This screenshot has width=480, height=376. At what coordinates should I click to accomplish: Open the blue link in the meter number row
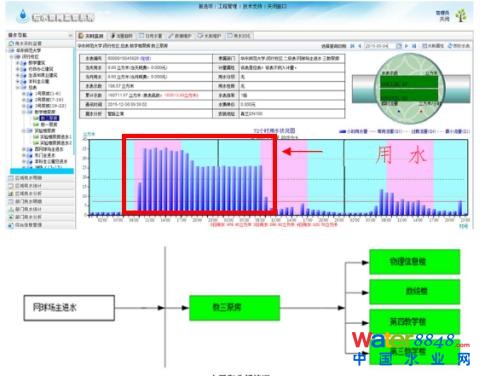coord(146,58)
